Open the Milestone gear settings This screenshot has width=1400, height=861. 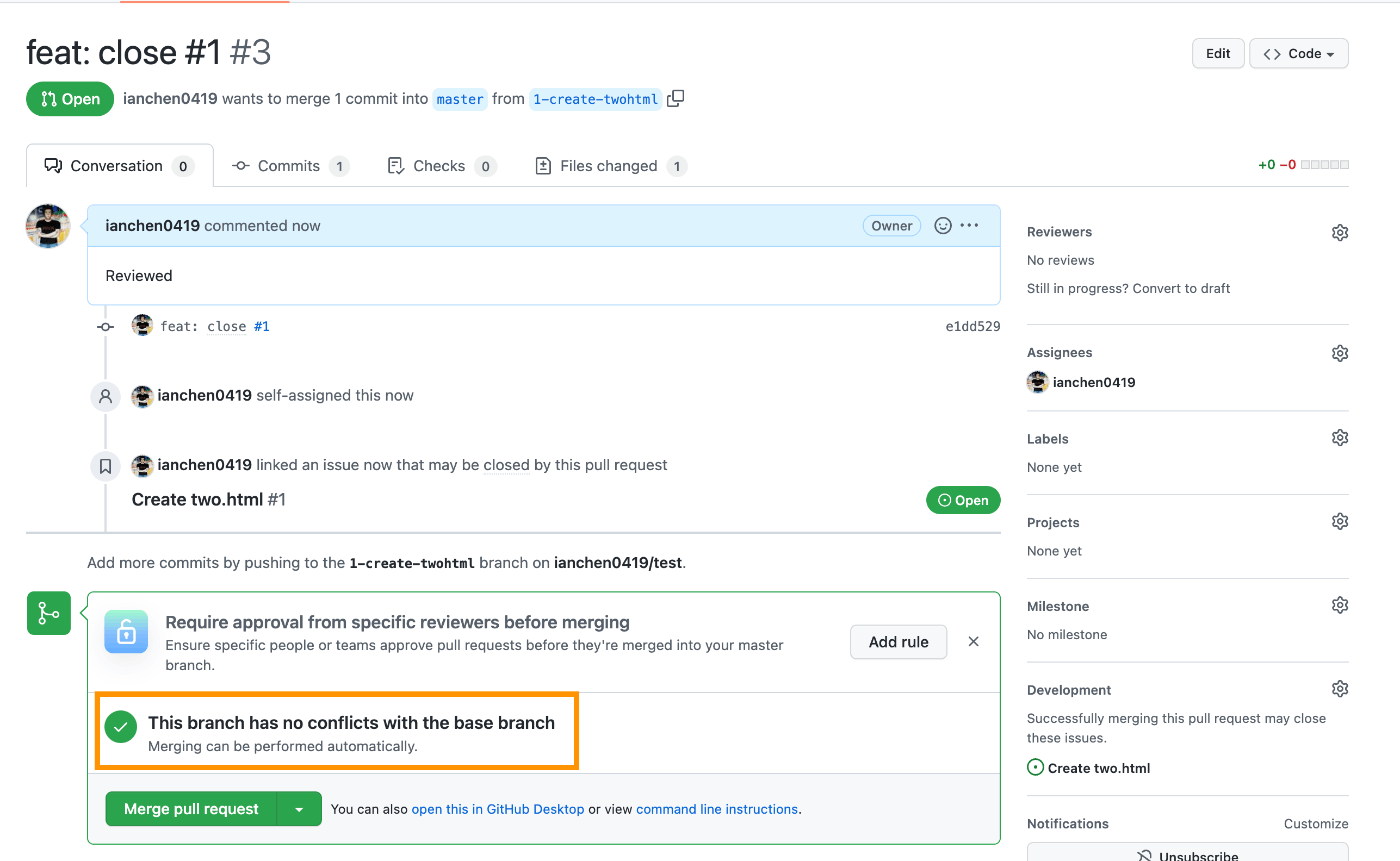[1340, 605]
